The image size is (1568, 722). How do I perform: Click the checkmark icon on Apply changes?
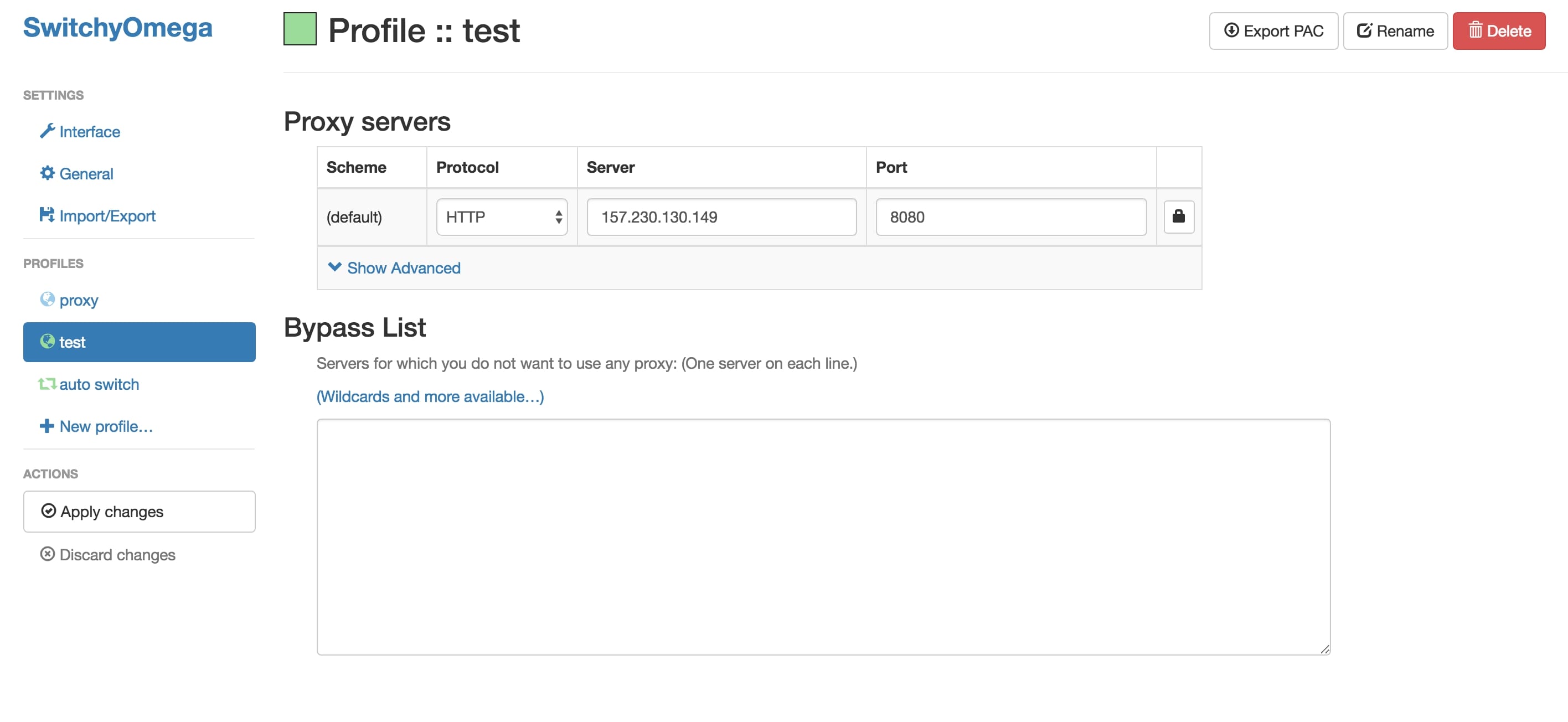coord(49,512)
